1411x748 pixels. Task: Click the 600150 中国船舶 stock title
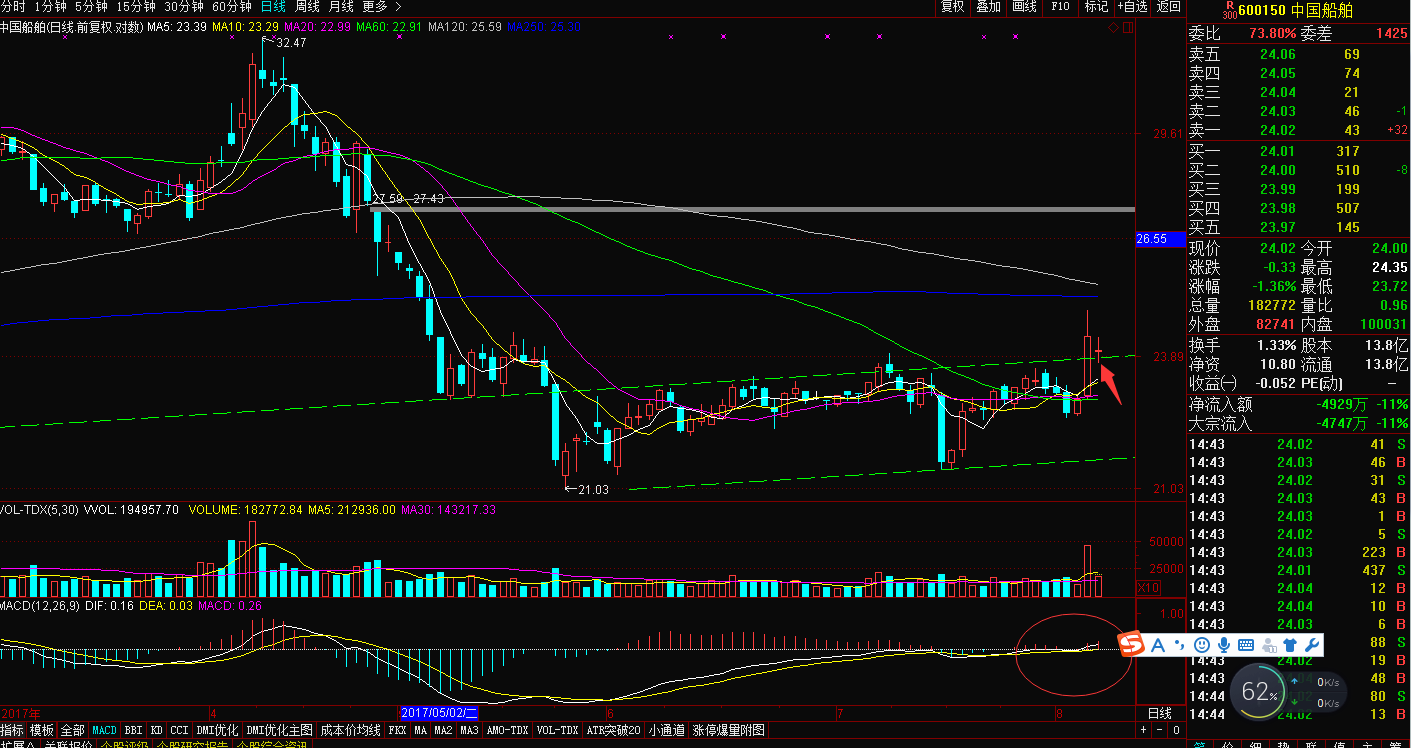(x=1295, y=10)
